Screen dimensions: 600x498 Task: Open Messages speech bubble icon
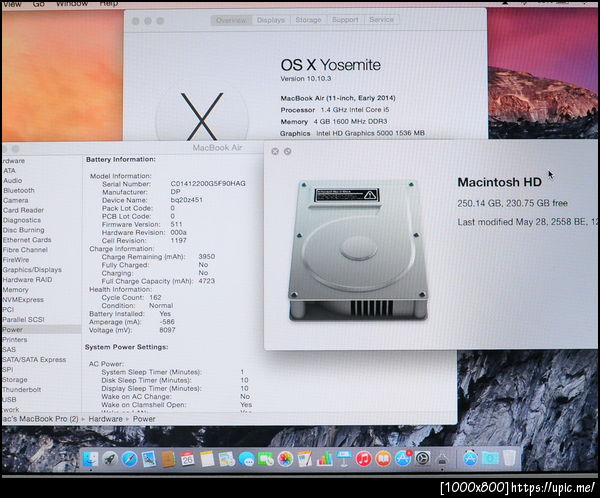pos(246,459)
